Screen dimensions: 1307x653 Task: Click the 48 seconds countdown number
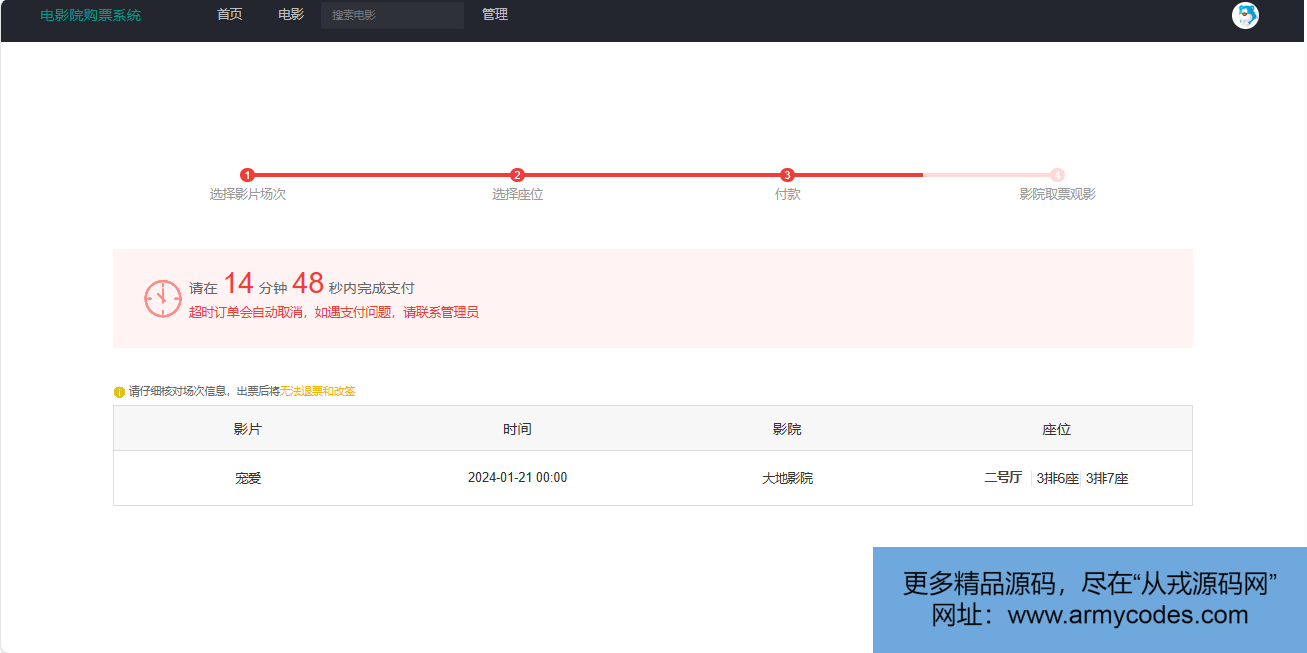click(x=308, y=283)
